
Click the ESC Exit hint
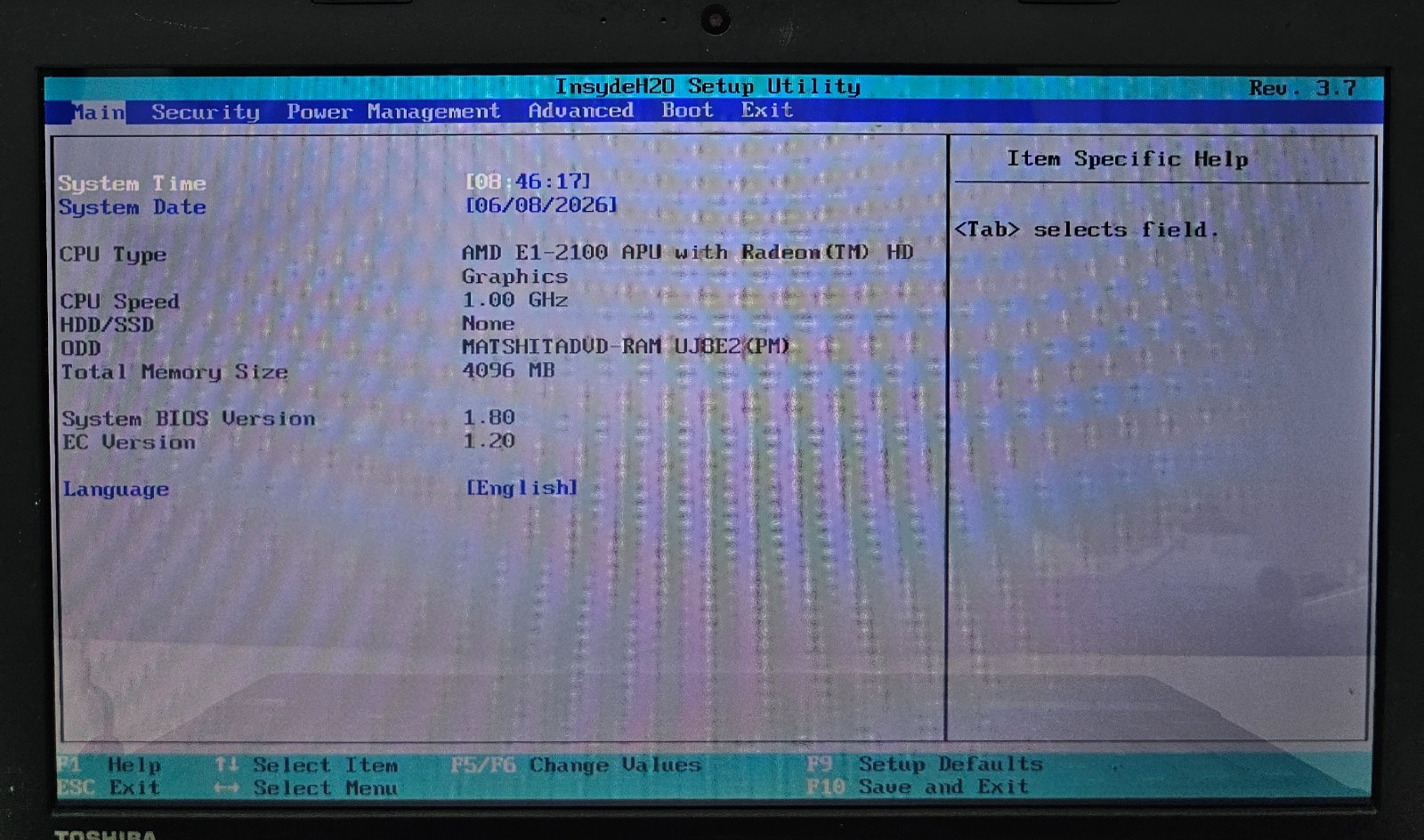109,787
